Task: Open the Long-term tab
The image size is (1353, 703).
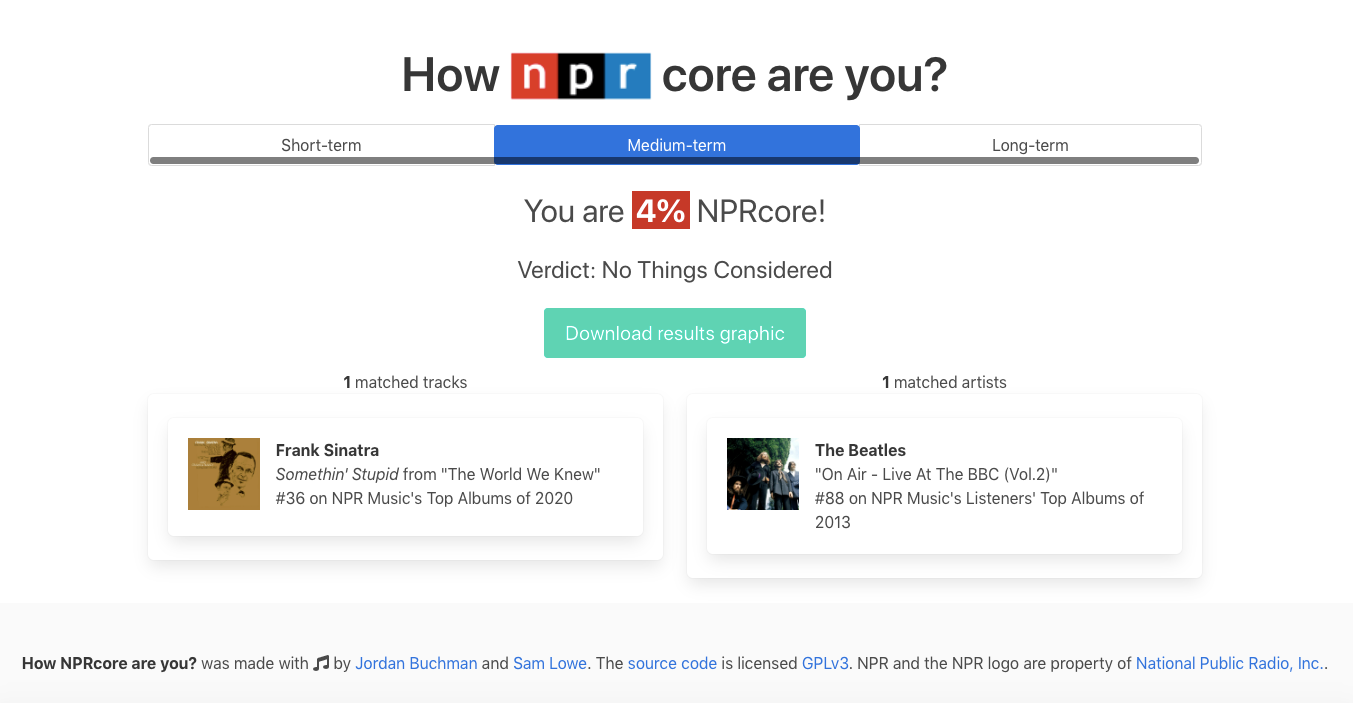Action: 1030,145
